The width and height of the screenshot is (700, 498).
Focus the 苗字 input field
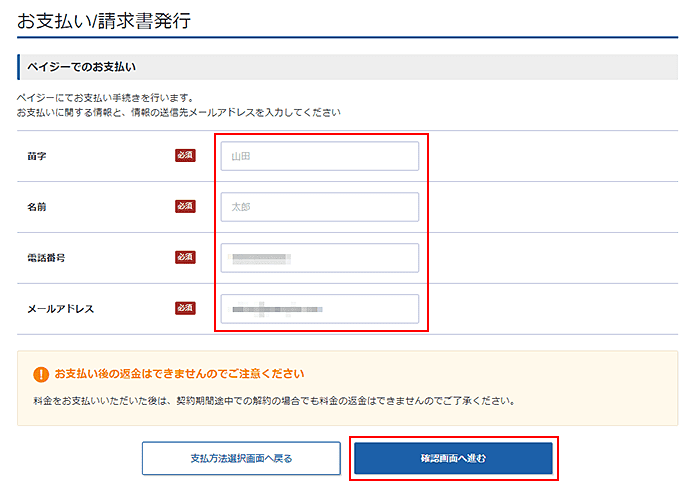click(319, 156)
